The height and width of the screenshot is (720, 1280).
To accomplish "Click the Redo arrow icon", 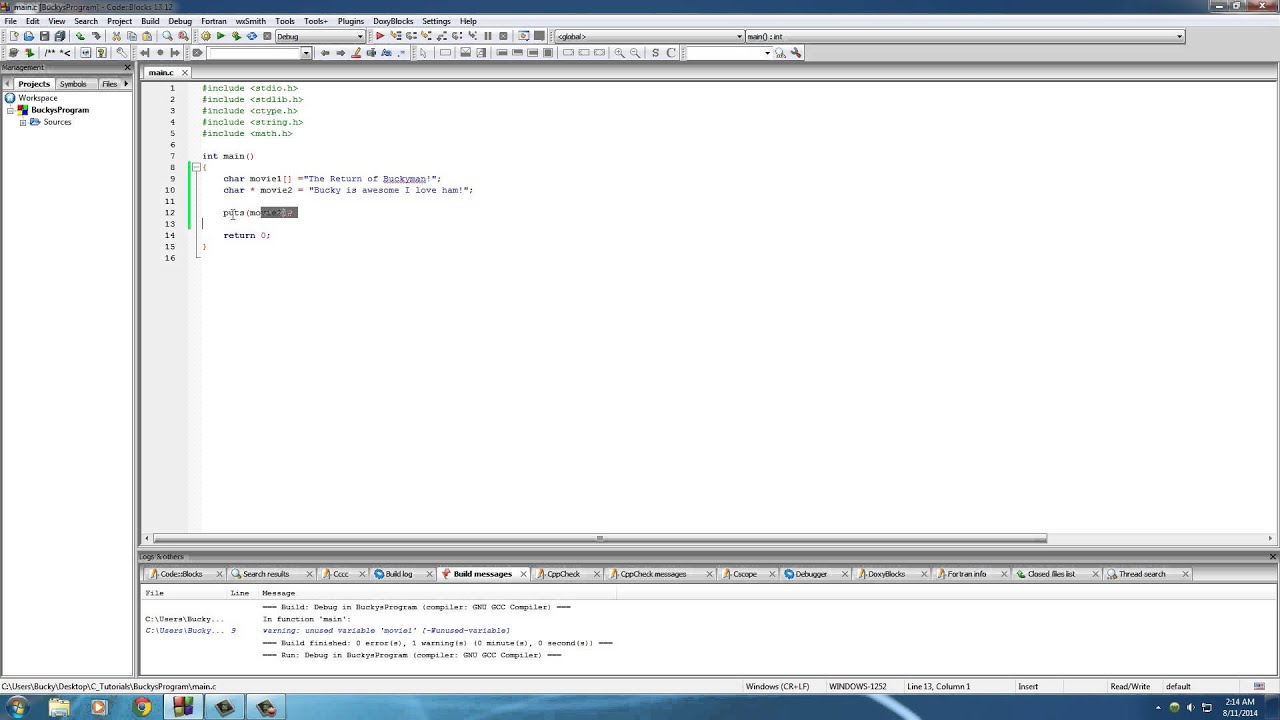I will tap(97, 37).
